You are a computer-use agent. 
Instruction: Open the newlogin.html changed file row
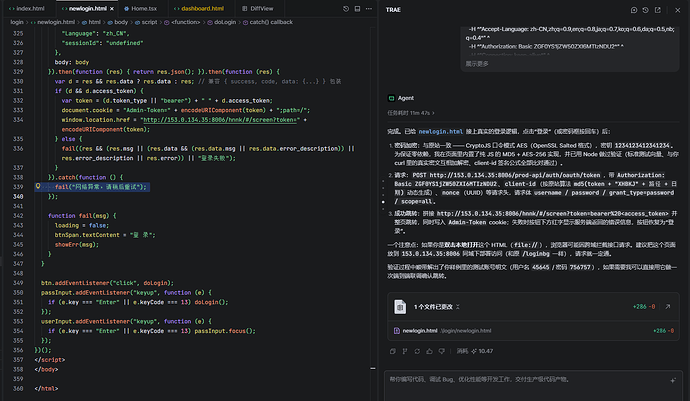point(533,331)
